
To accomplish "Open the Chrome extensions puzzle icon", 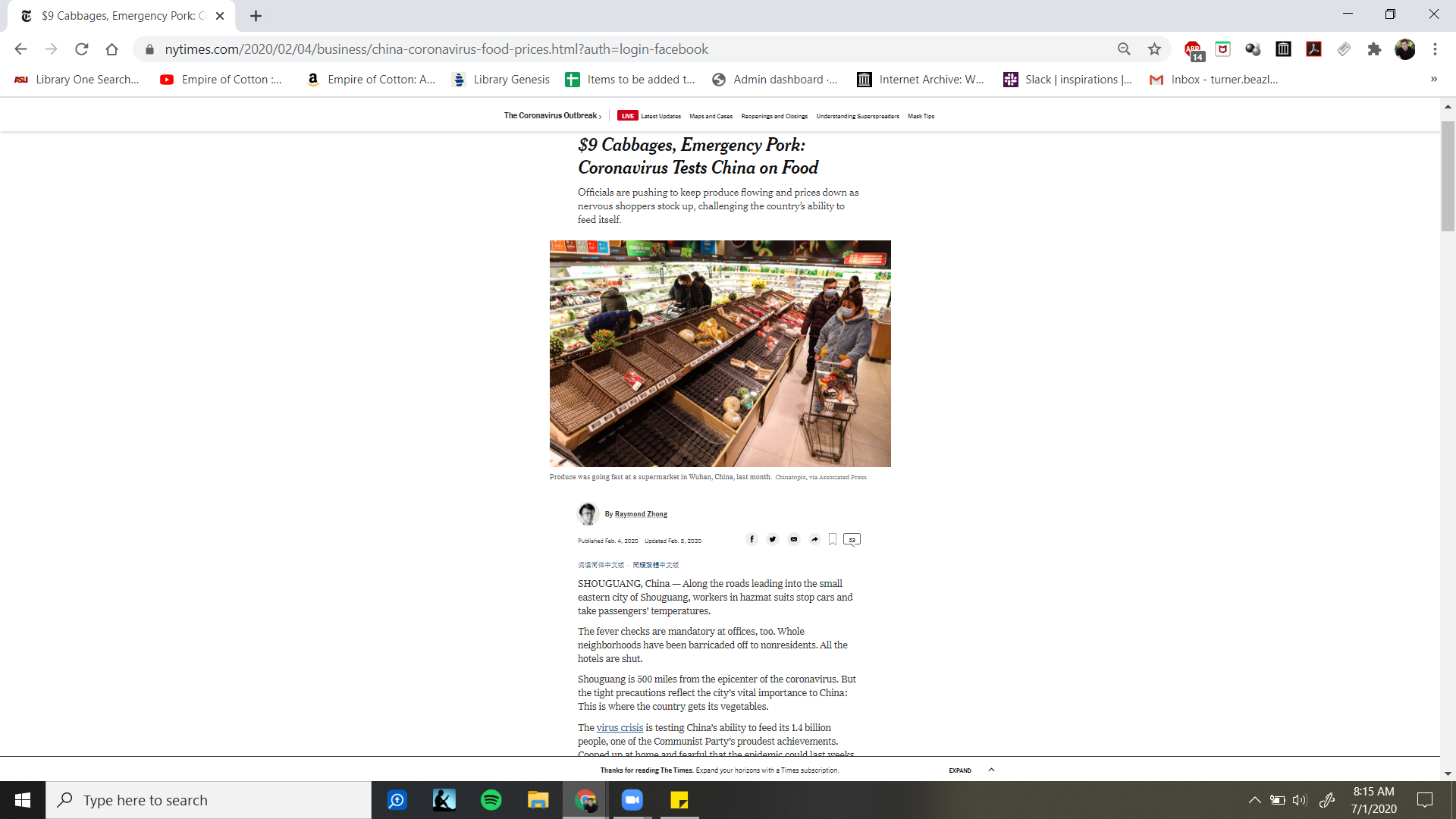I will point(1374,49).
